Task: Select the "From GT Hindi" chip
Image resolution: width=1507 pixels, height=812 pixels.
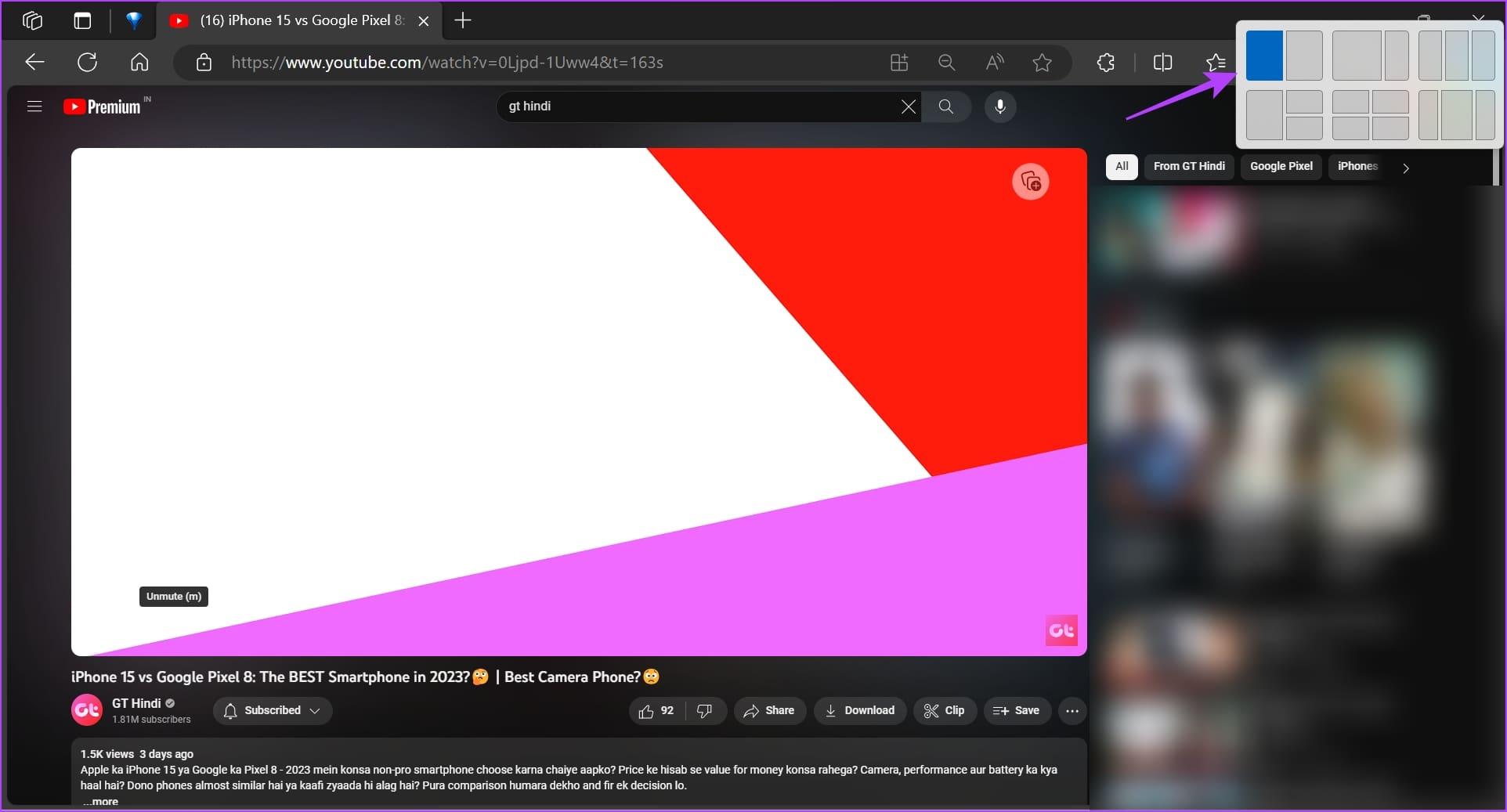Action: pyautogui.click(x=1189, y=167)
